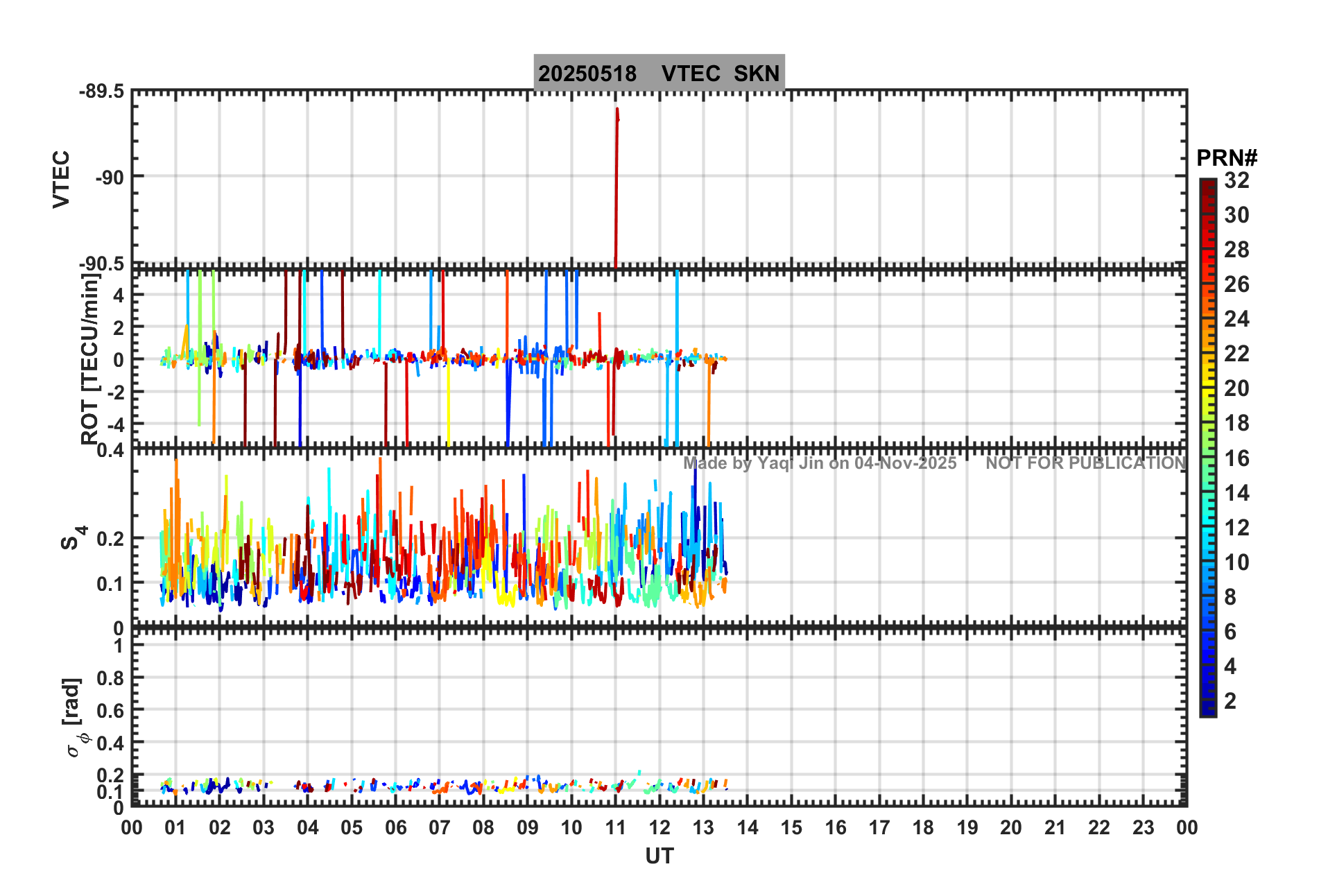Click the sigma-phi "[rad]" y-axis label
The height and width of the screenshot is (896, 1319).
73,717
